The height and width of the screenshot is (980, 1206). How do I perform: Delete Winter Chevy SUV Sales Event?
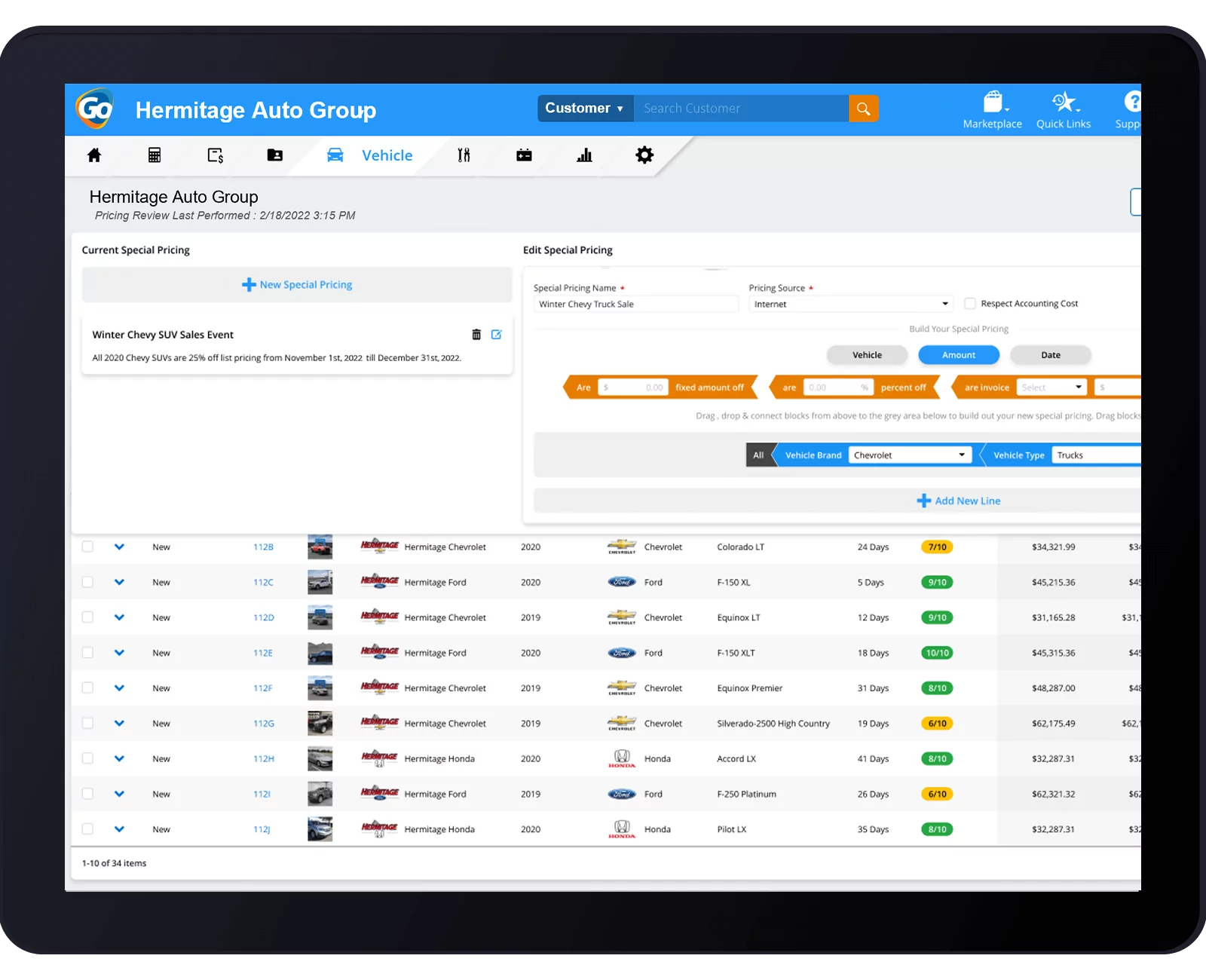point(476,335)
